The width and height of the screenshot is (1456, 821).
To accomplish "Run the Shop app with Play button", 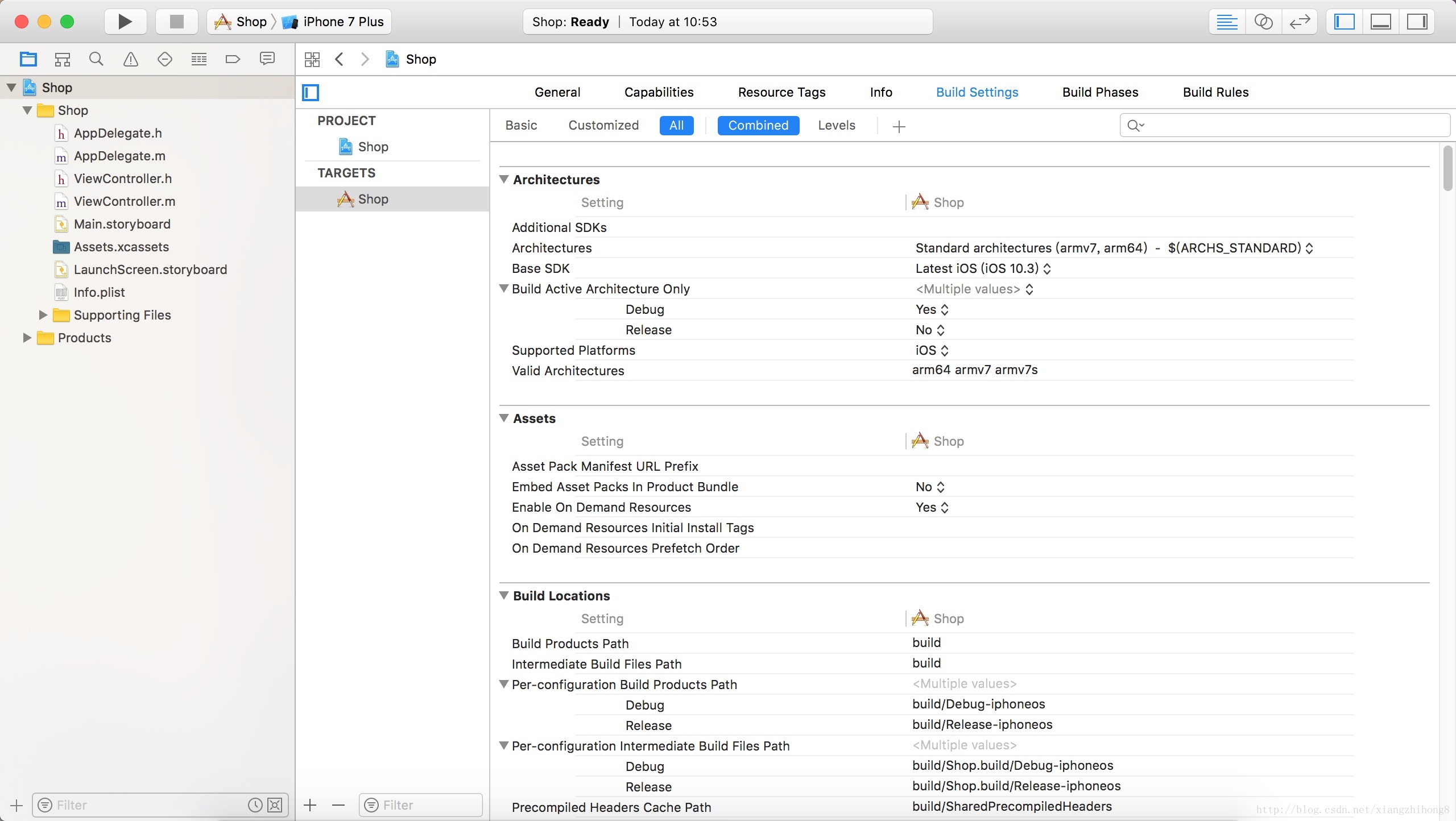I will click(125, 22).
